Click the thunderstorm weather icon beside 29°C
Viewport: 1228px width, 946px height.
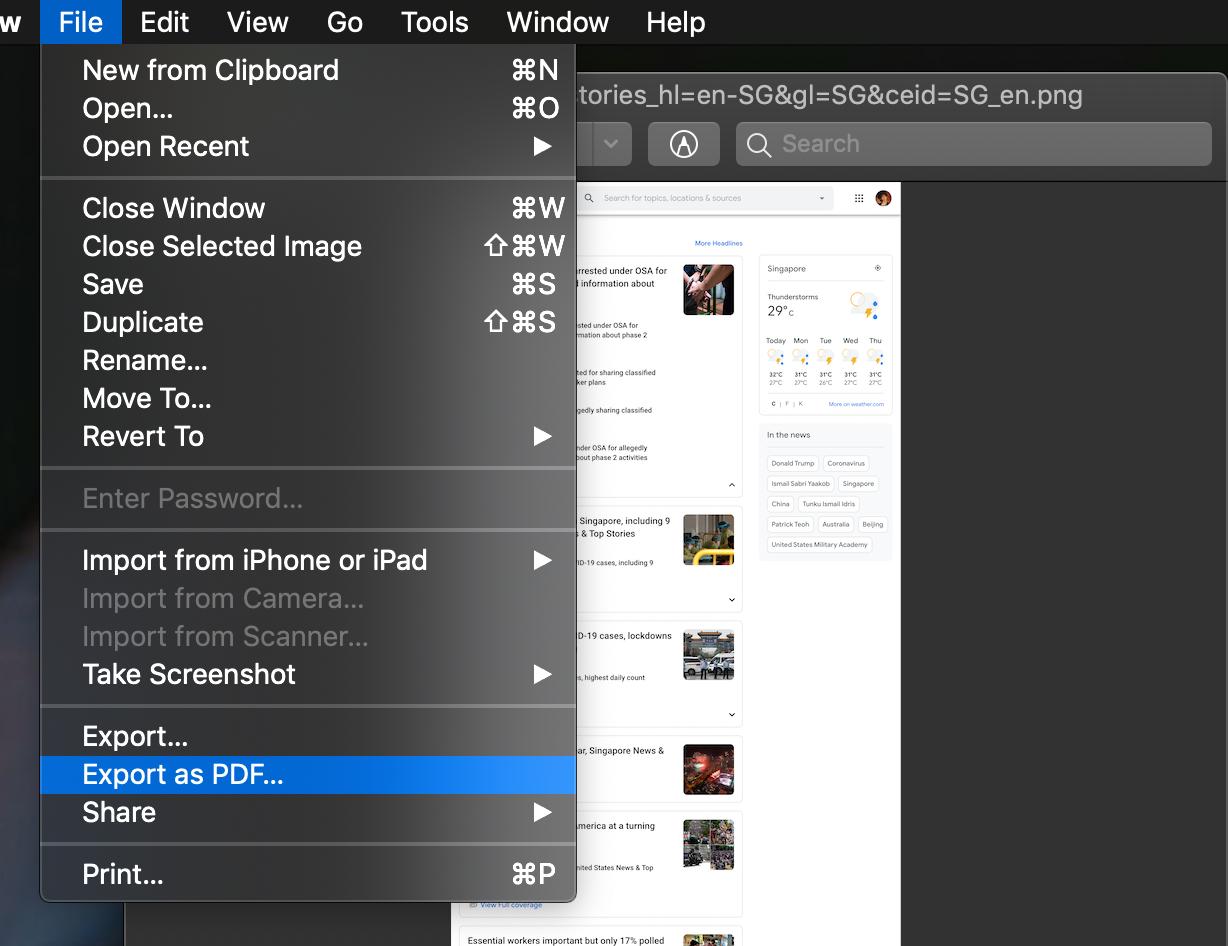tap(864, 304)
